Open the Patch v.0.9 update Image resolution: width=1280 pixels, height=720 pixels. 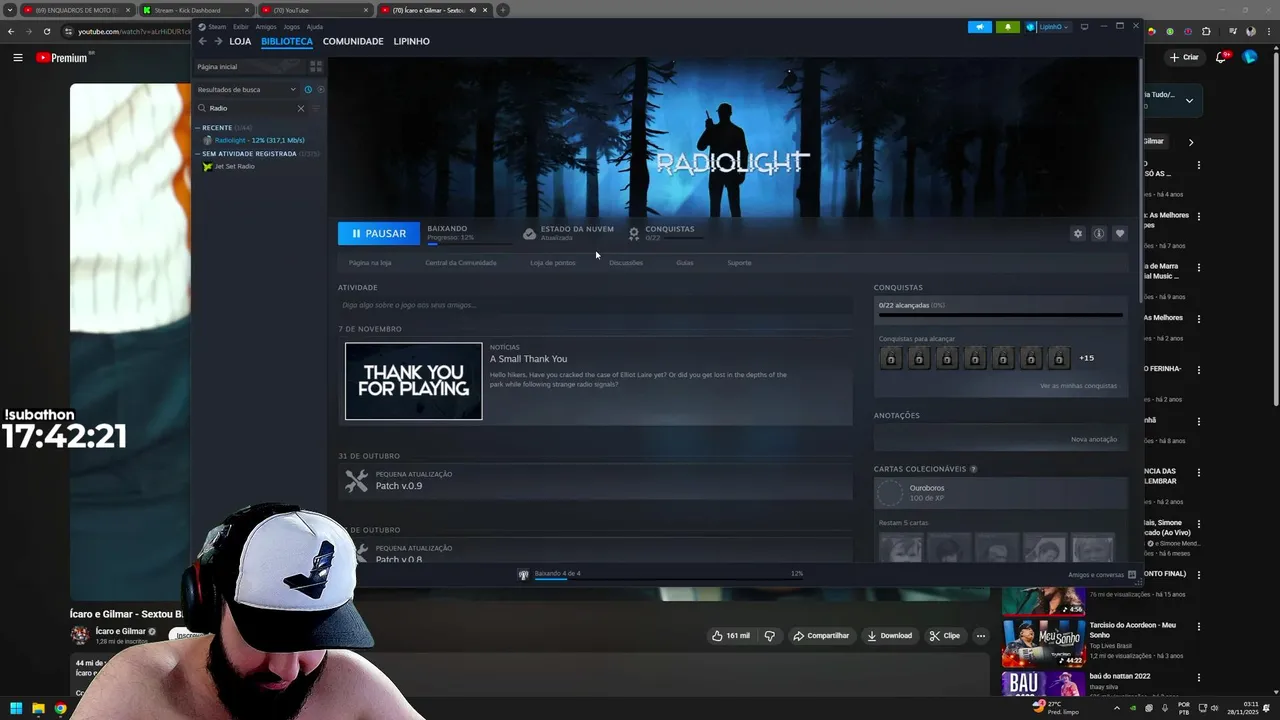tap(399, 486)
